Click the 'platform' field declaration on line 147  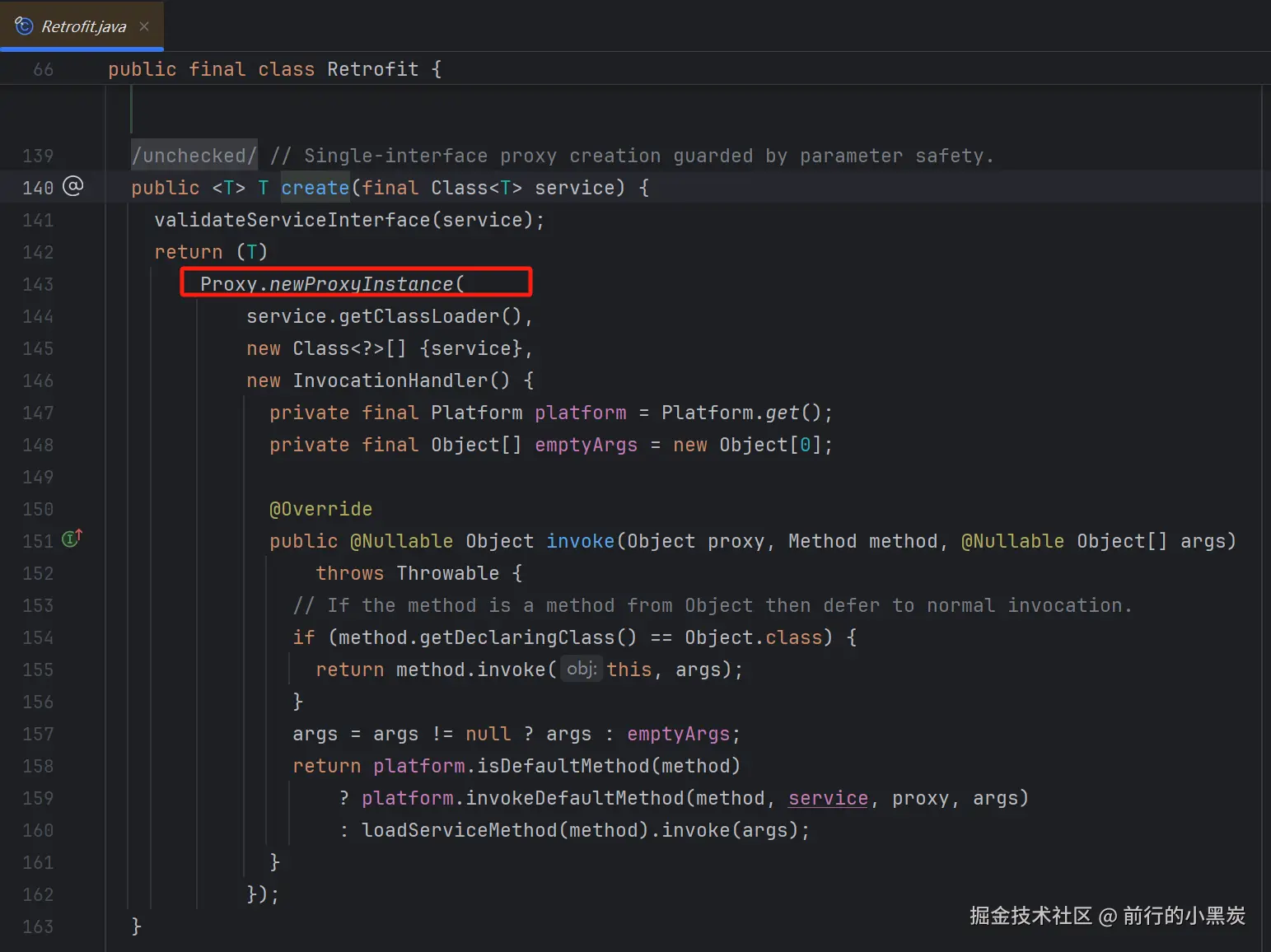(x=581, y=413)
